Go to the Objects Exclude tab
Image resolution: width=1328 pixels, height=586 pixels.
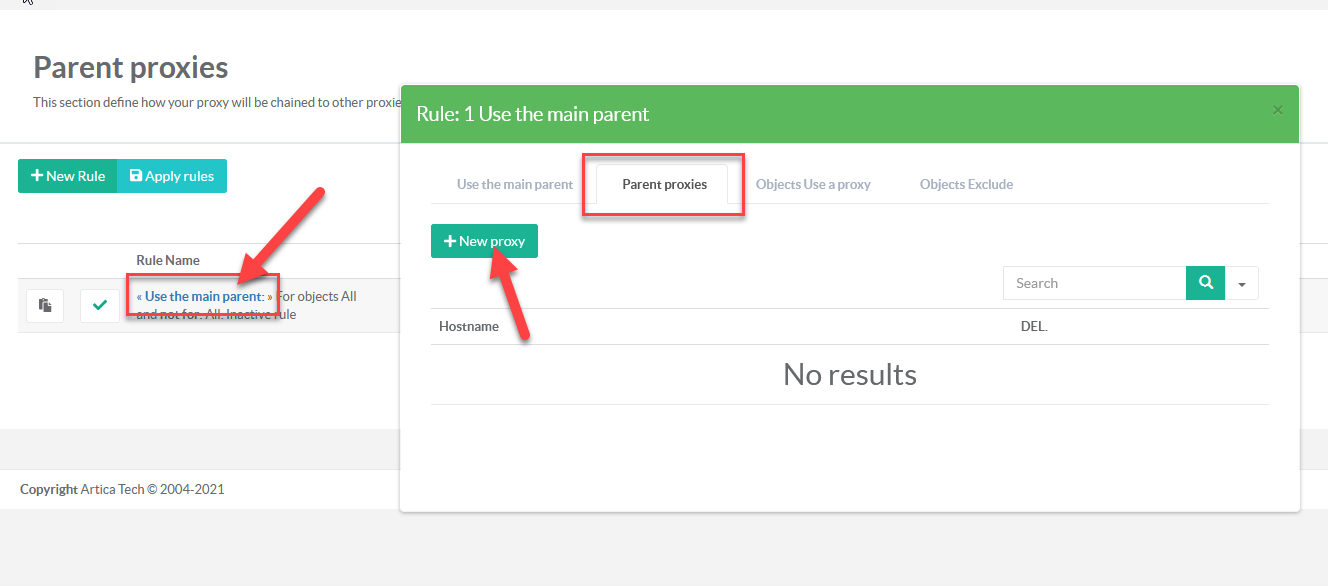click(966, 184)
